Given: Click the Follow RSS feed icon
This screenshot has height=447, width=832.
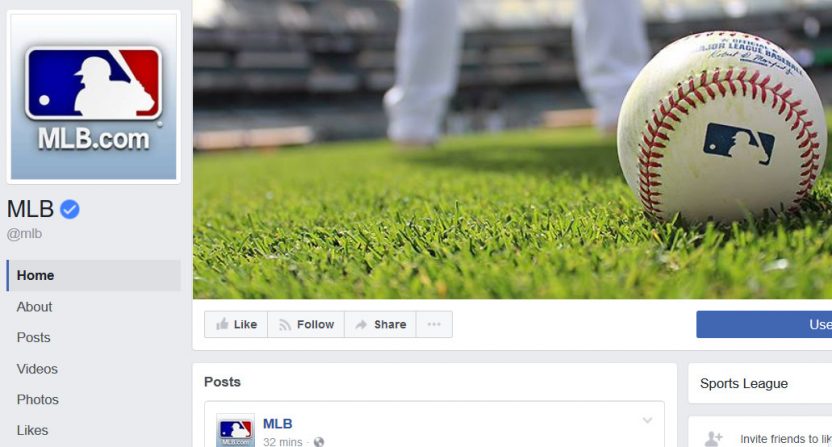Looking at the screenshot, I should tap(284, 324).
